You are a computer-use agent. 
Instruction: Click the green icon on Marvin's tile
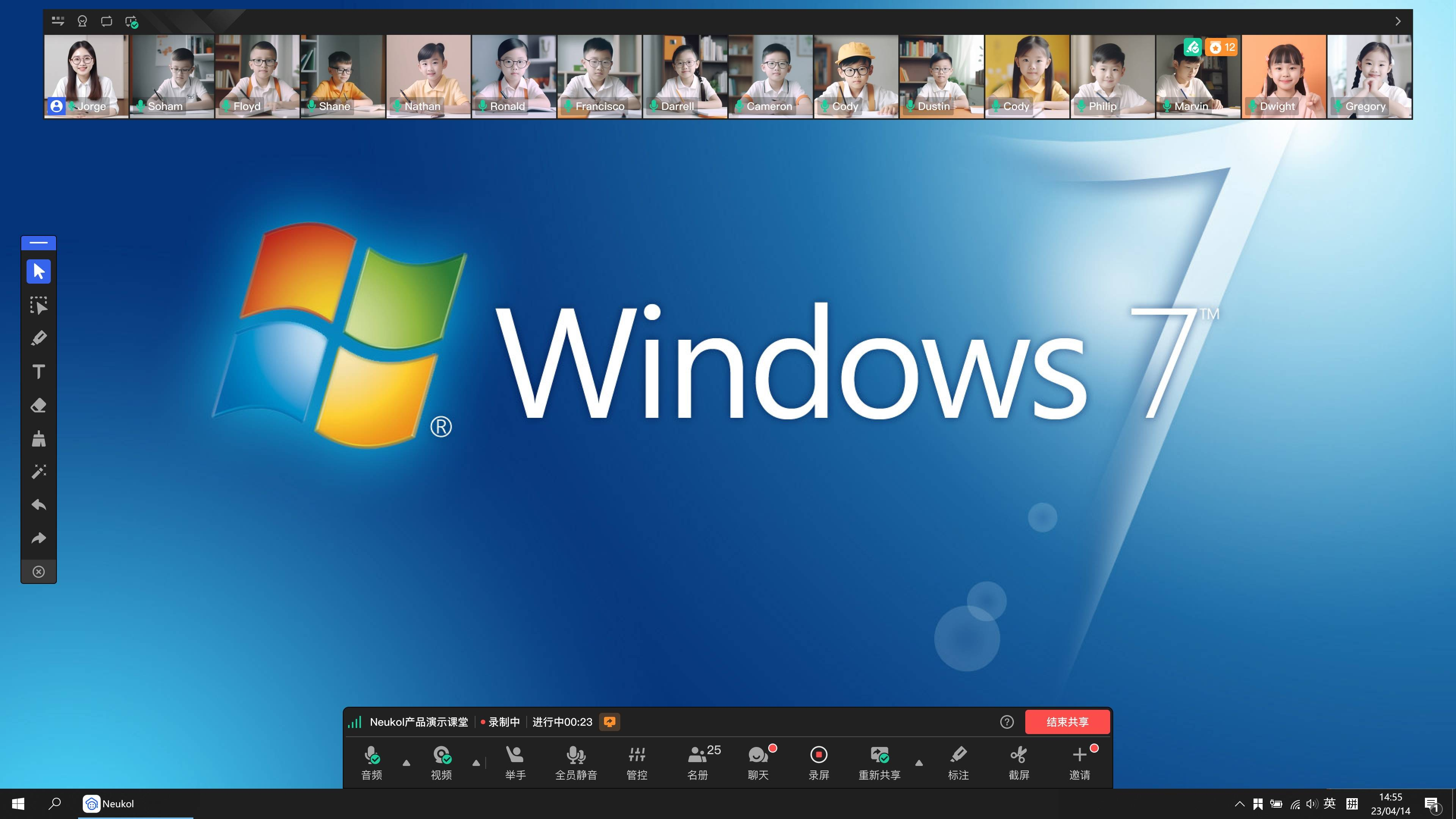(1192, 47)
